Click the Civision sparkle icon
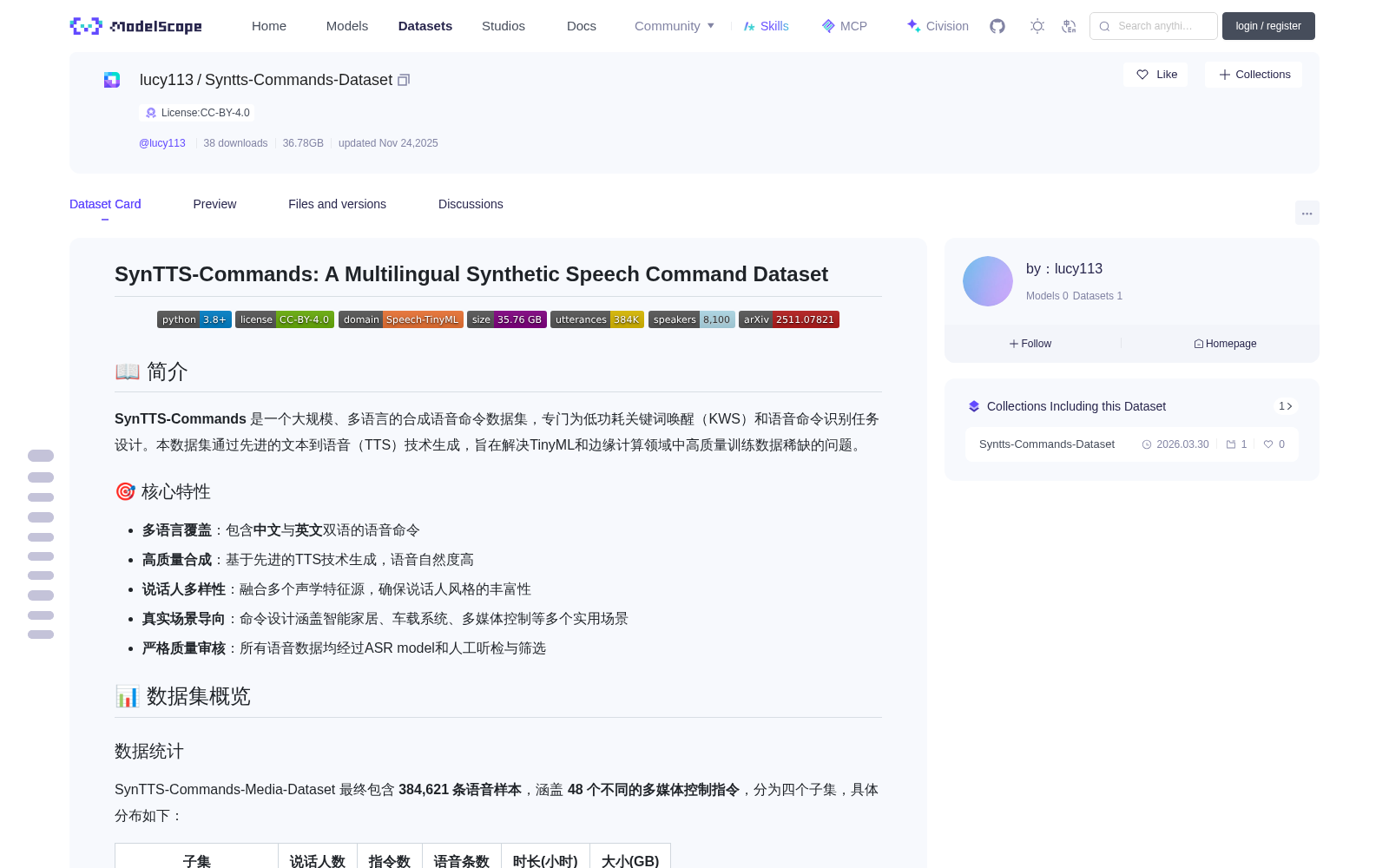1389x868 pixels. point(913,26)
